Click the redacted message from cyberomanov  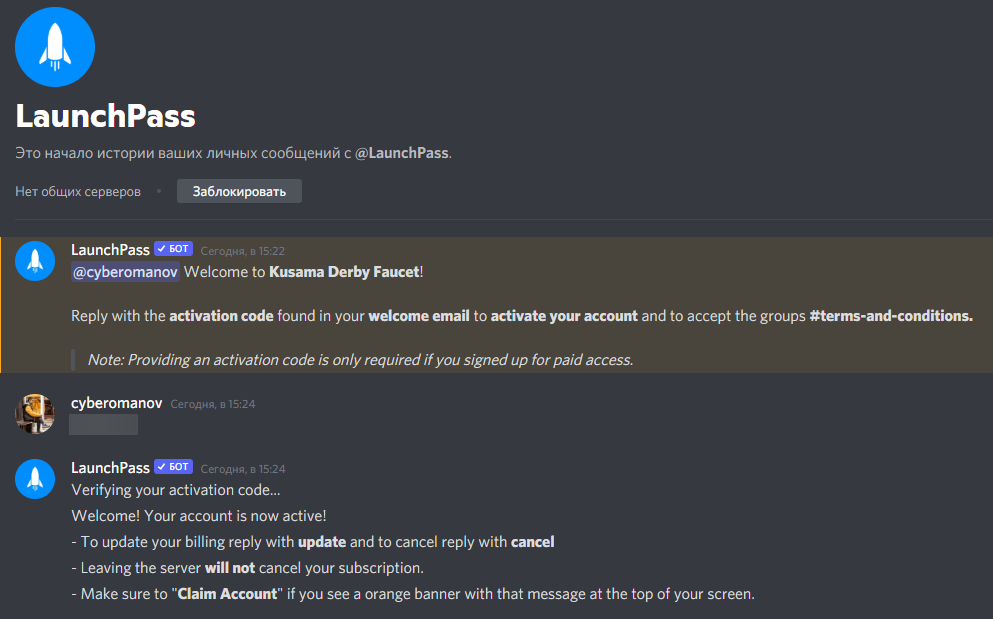(x=104, y=425)
